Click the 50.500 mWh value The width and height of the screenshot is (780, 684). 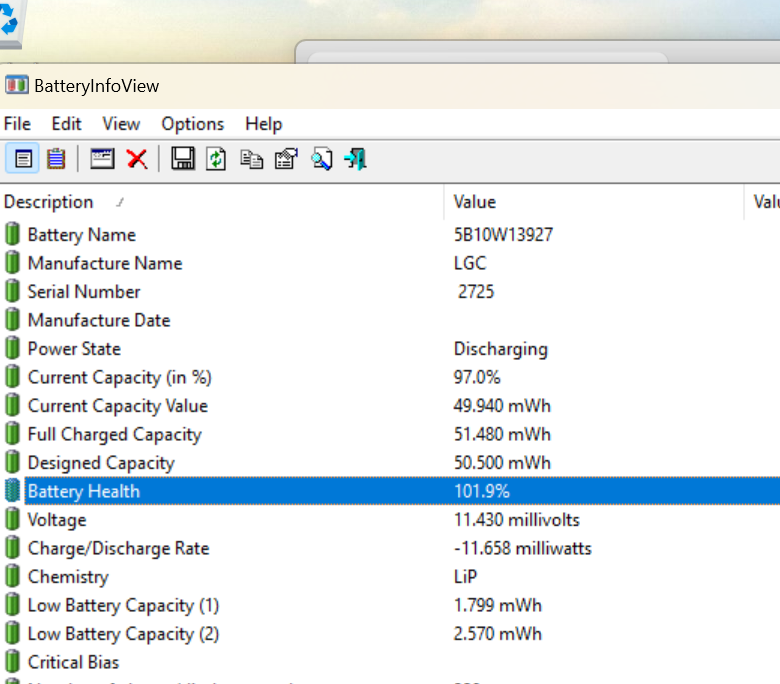click(x=502, y=462)
